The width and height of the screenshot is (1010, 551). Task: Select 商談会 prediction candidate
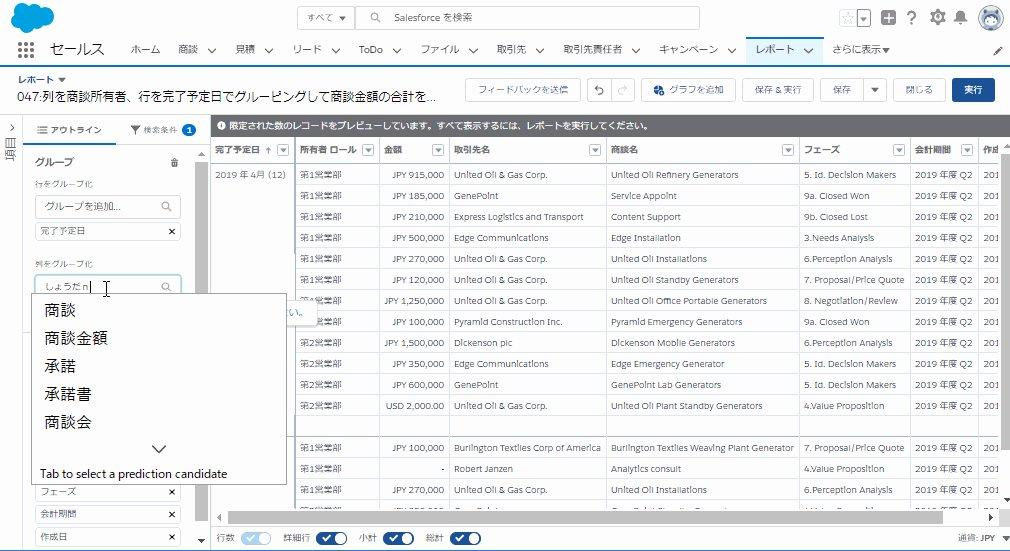pyautogui.click(x=68, y=423)
